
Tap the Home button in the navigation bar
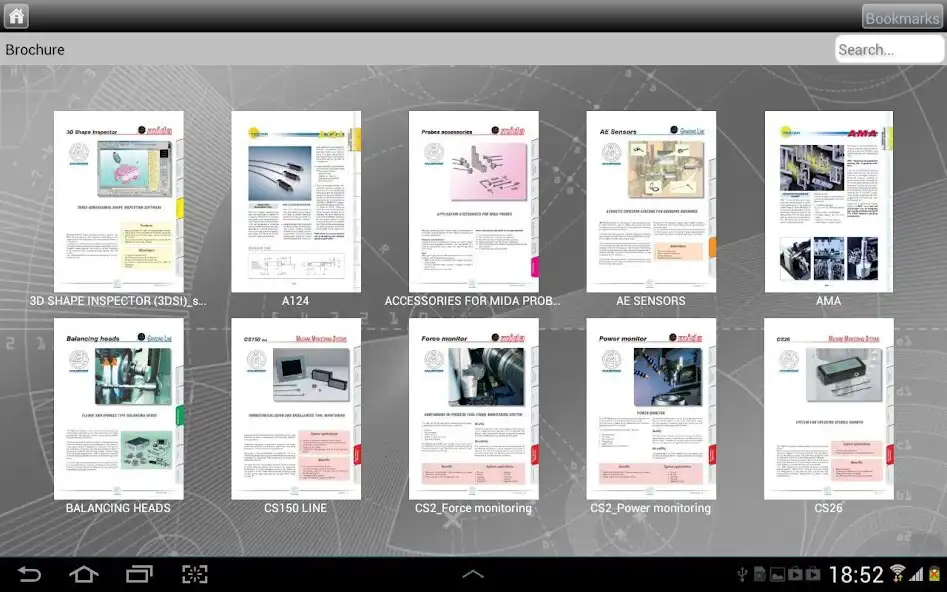pyautogui.click(x=84, y=575)
